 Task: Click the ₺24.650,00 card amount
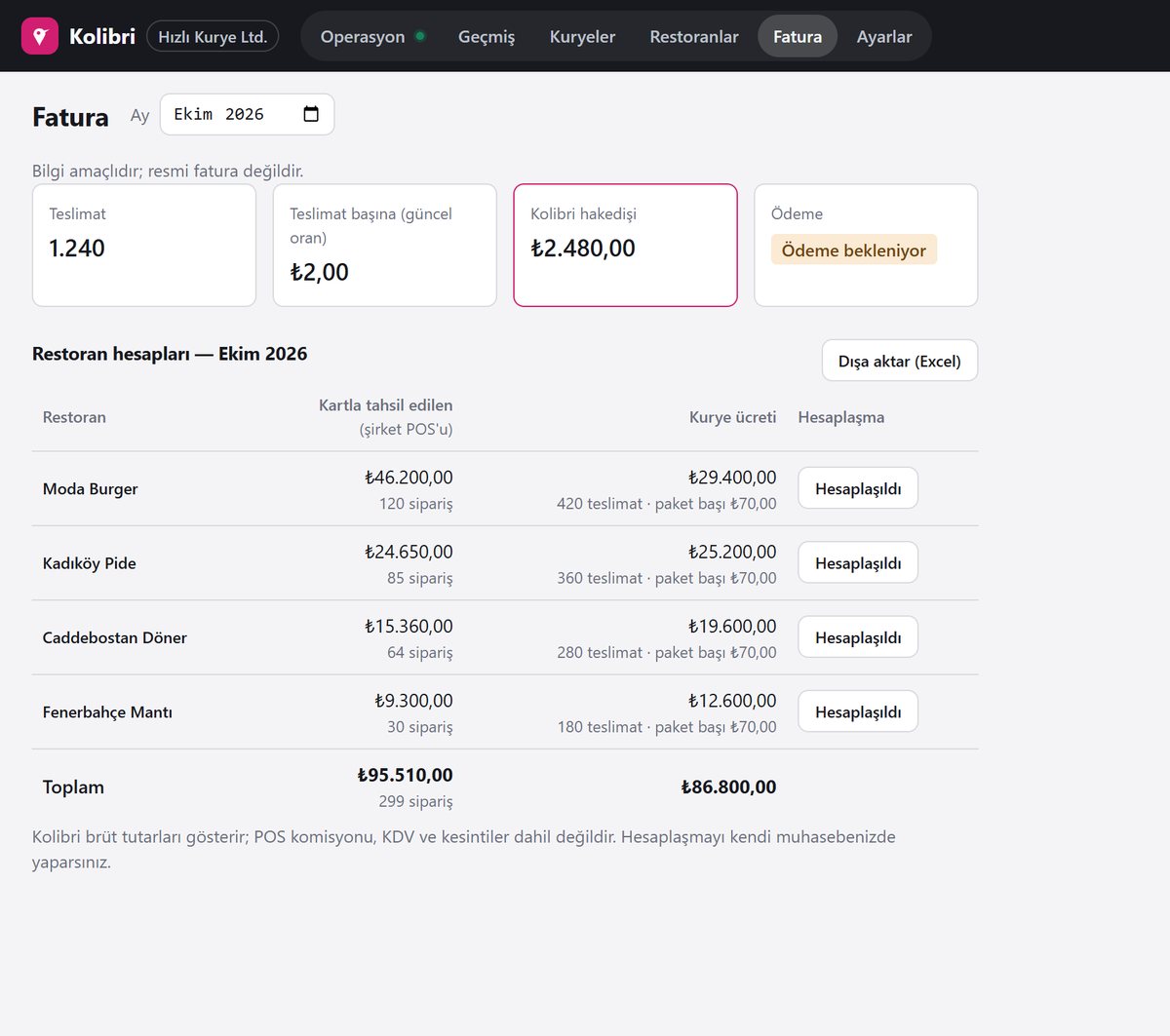pyautogui.click(x=409, y=552)
